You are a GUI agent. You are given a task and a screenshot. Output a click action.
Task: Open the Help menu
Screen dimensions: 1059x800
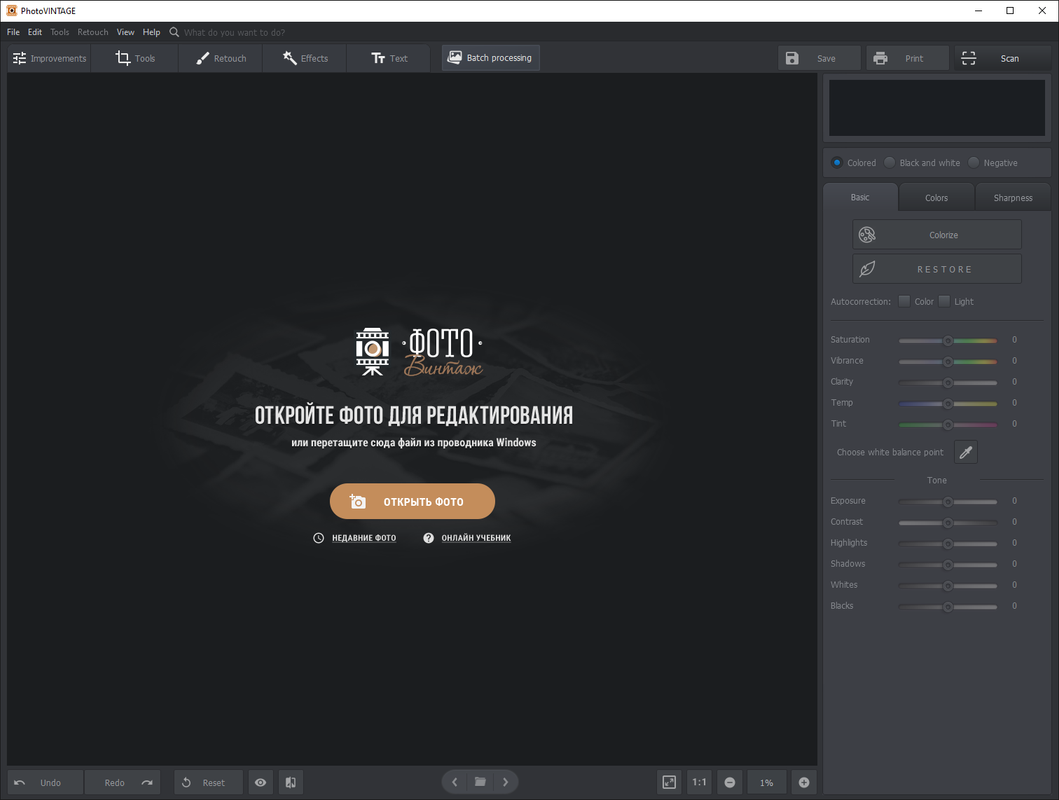point(151,32)
